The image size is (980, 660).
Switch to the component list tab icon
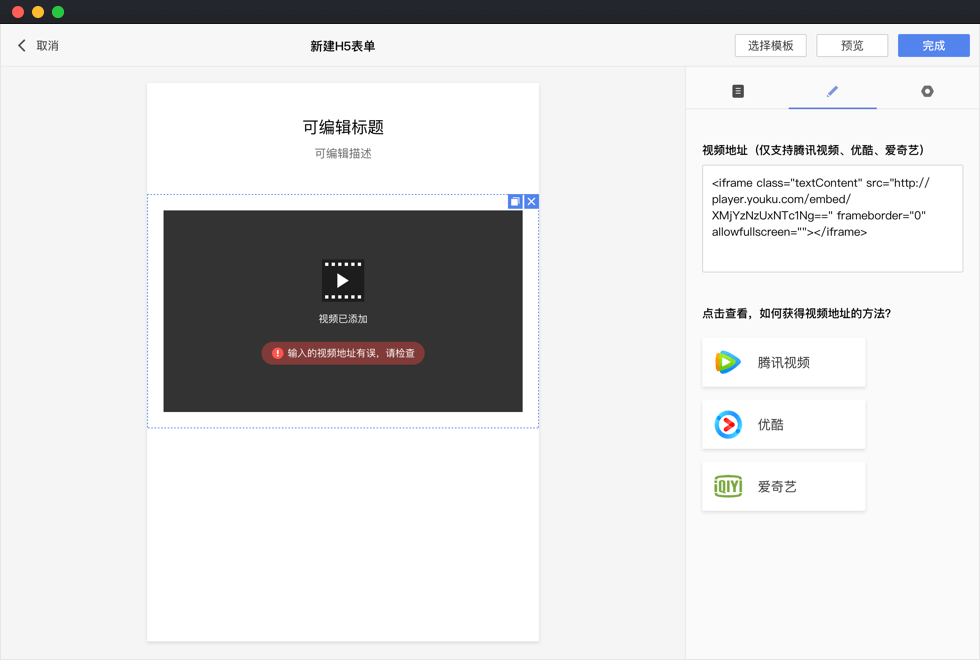(738, 91)
